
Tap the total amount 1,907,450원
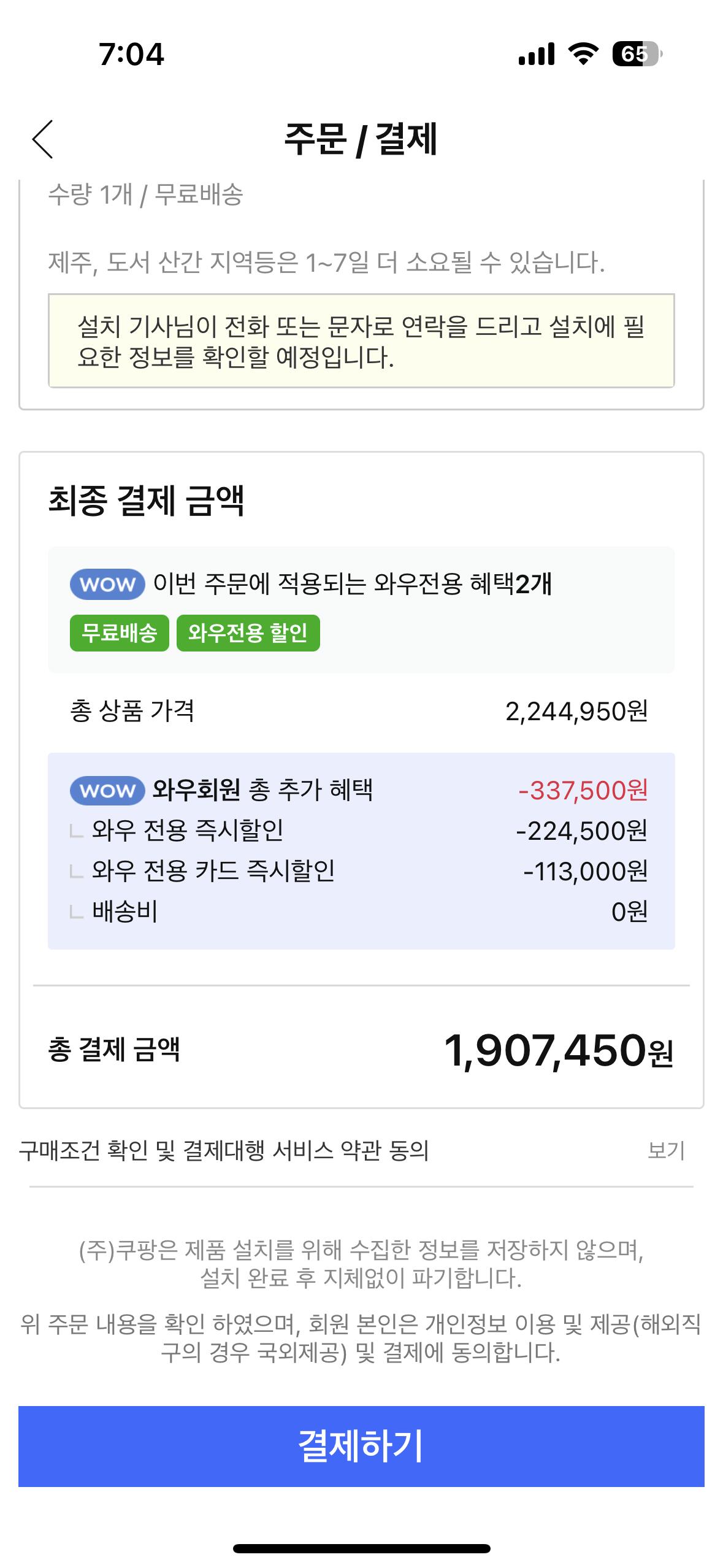point(558,1050)
